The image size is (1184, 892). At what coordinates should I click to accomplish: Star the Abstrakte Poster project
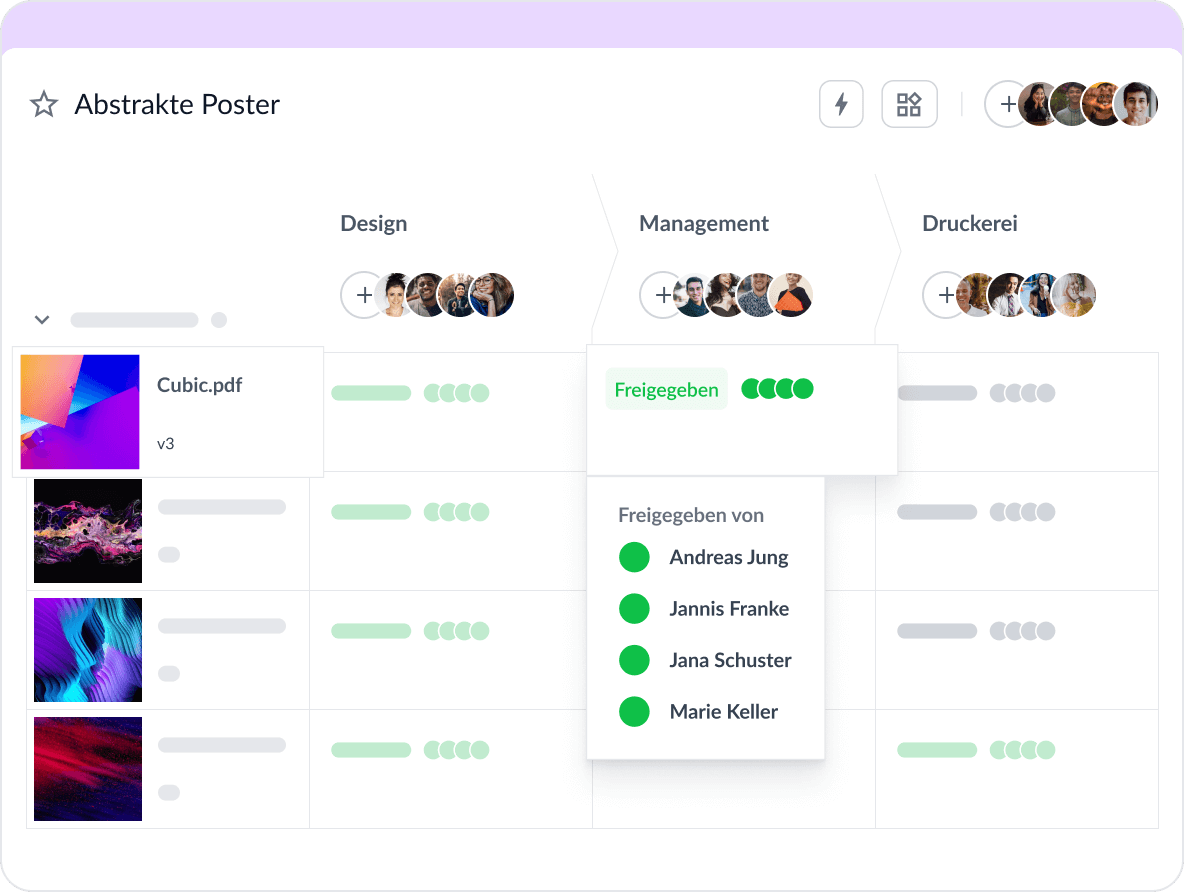[44, 104]
